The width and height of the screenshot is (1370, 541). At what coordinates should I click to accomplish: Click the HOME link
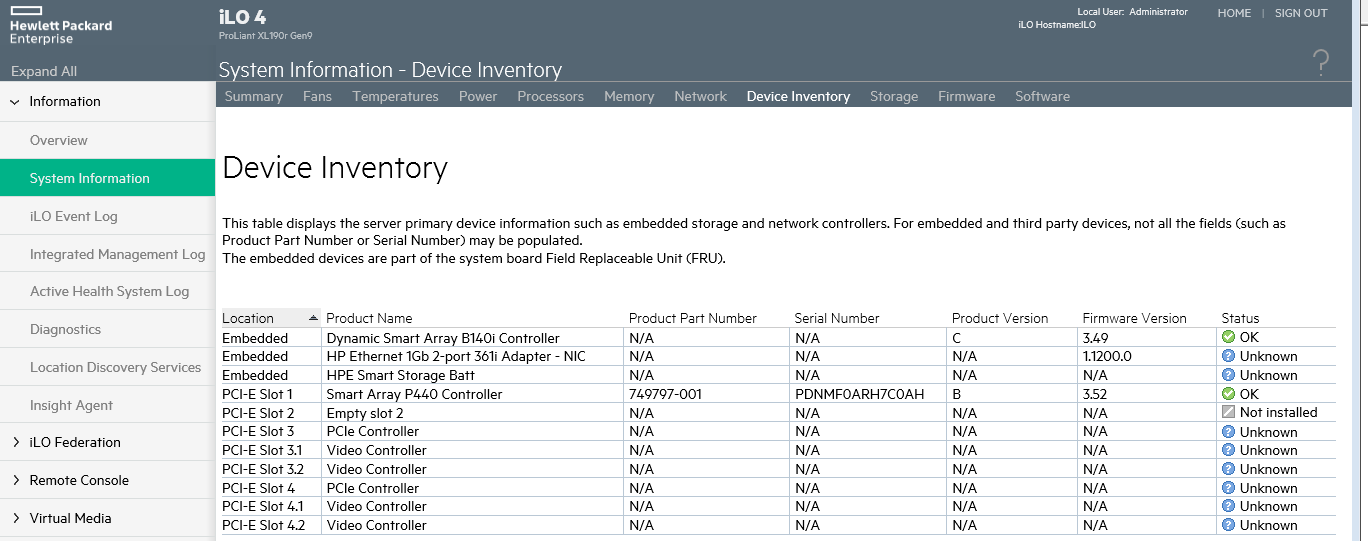click(1234, 13)
